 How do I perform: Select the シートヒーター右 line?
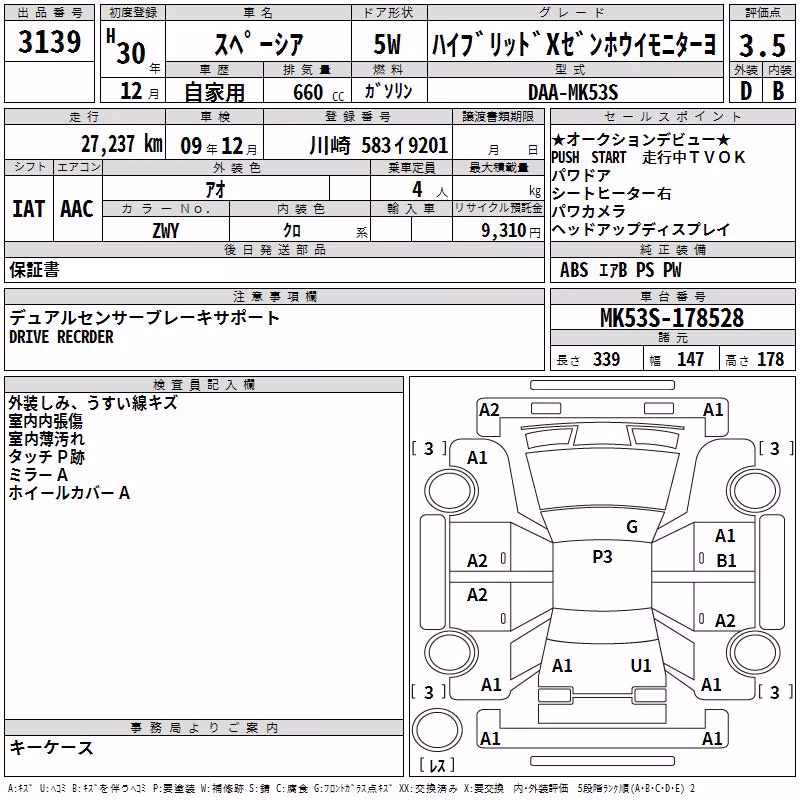pos(611,193)
